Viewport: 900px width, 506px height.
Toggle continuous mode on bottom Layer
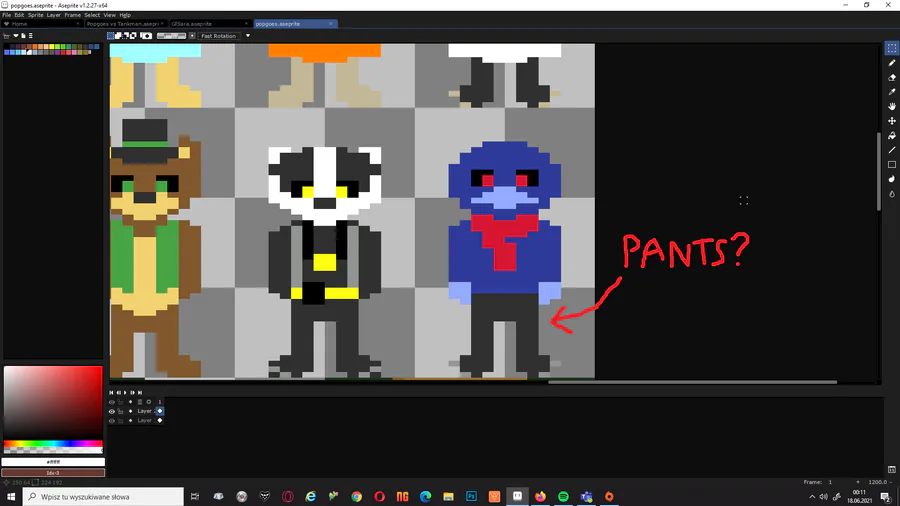(130, 421)
